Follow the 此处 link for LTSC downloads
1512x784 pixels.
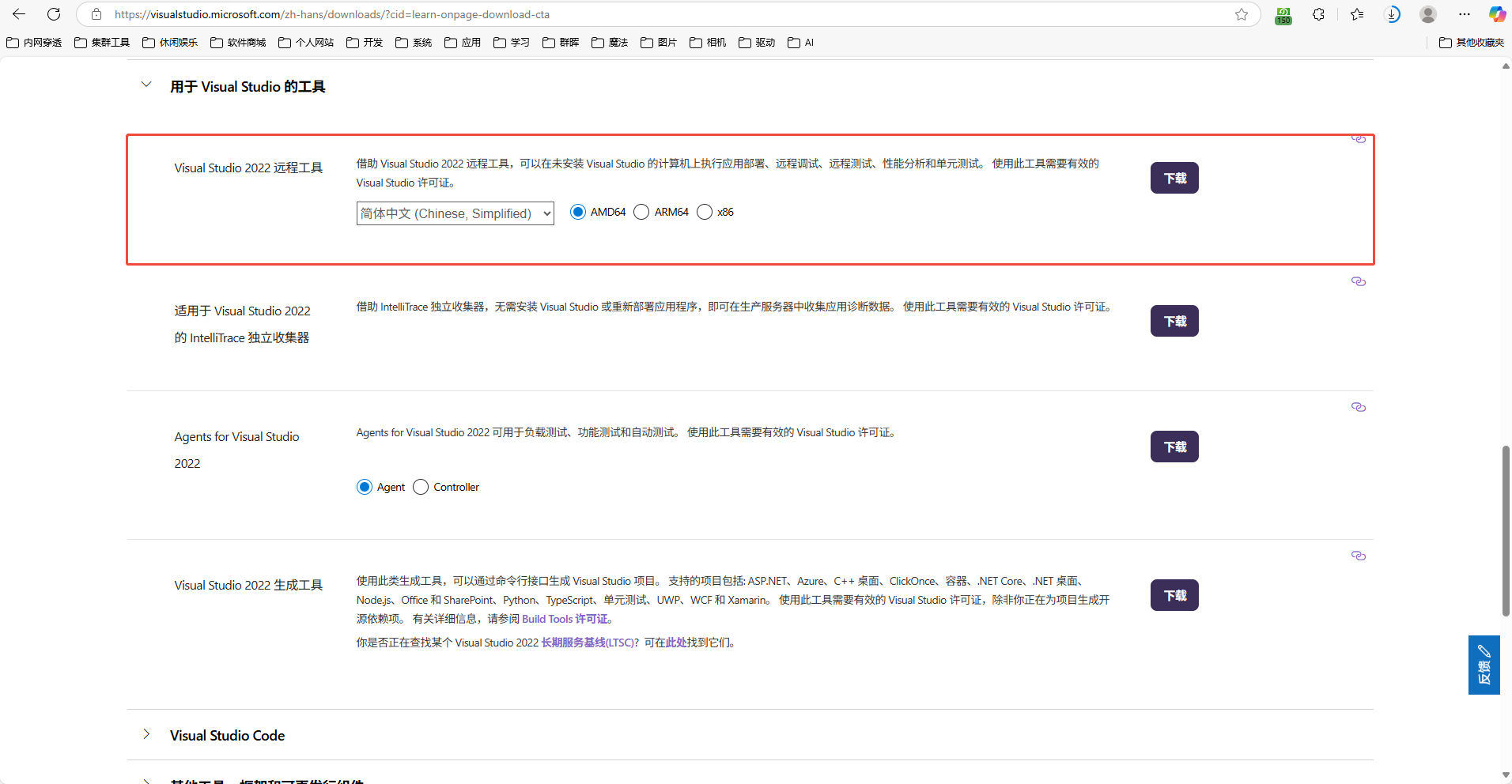click(676, 643)
